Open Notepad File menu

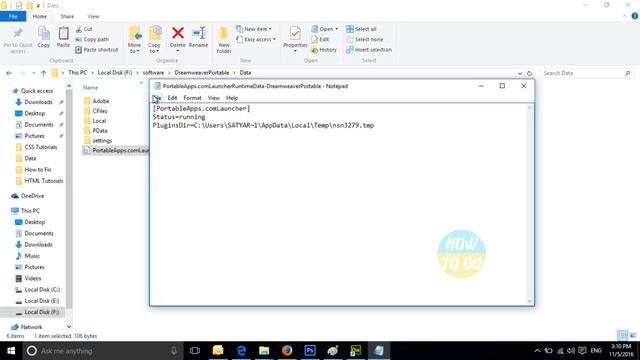(157, 98)
